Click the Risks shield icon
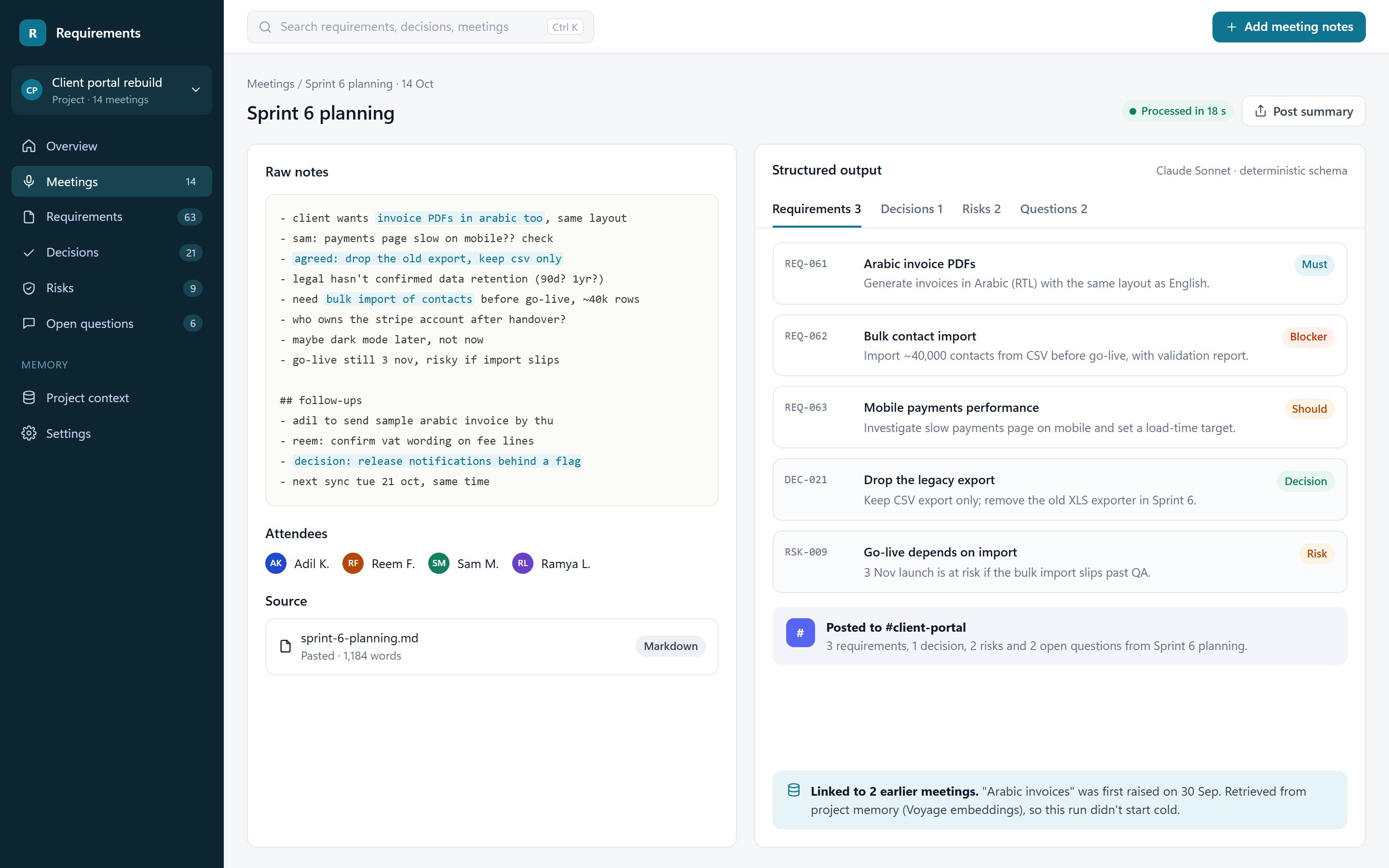The width and height of the screenshot is (1389, 868). coord(29,288)
